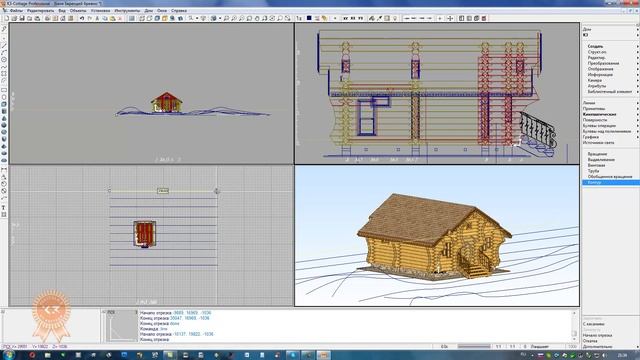The image size is (640, 360).
Task: Click the 'С касанием' option at bottom right
Action: pyautogui.click(x=593, y=324)
